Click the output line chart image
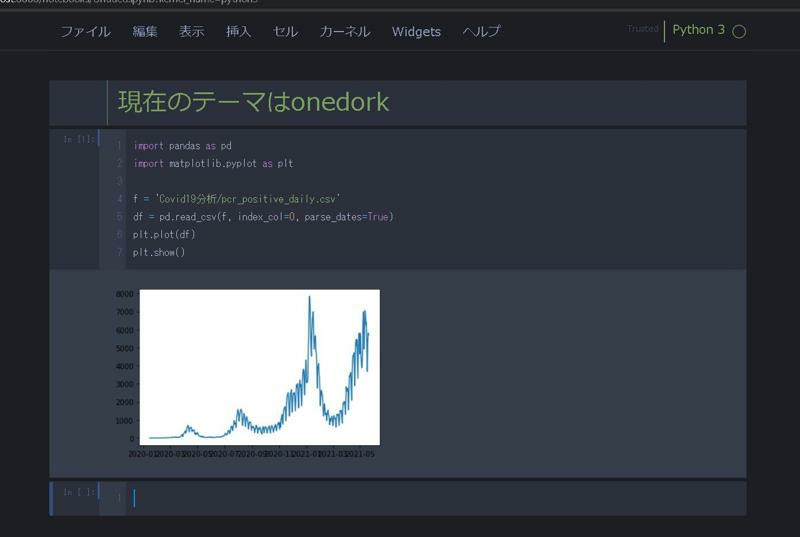Viewport: 800px width, 537px height. pos(248,372)
